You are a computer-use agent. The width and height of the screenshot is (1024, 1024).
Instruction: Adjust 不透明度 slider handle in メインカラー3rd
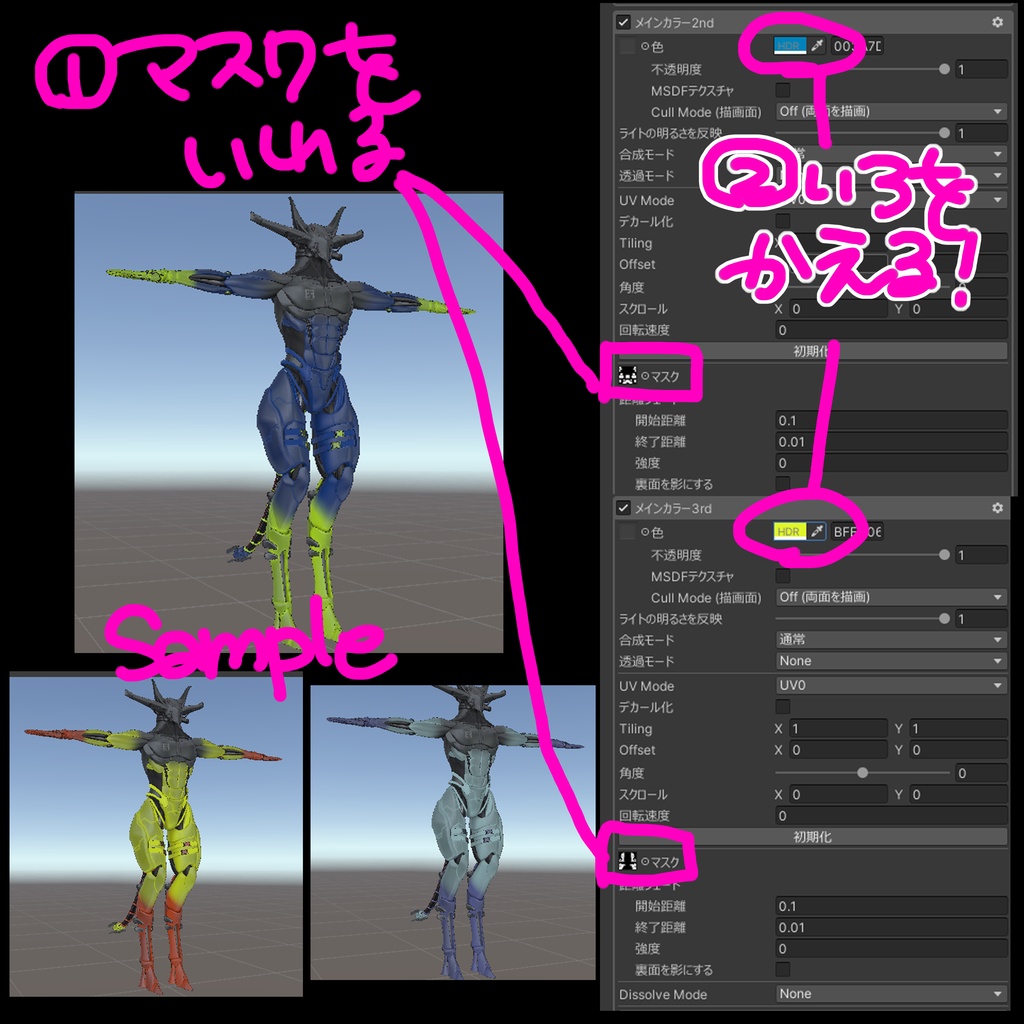click(x=944, y=554)
